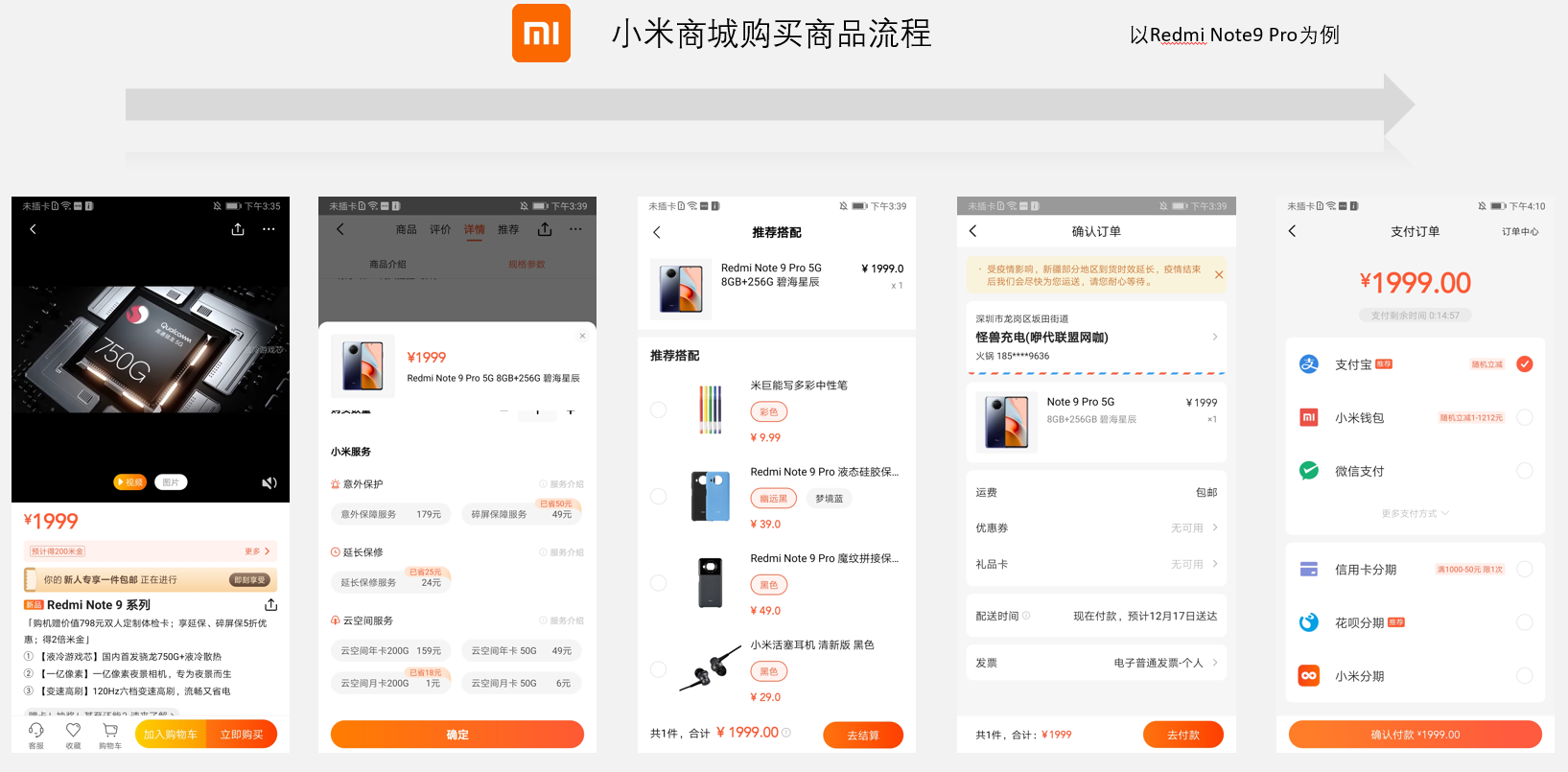Confirm specs with 确定 button
Viewport: 1568px width, 772px height.
457,735
